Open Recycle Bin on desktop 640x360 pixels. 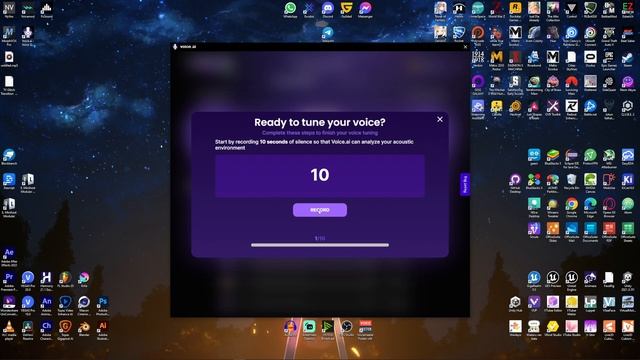pos(571,181)
